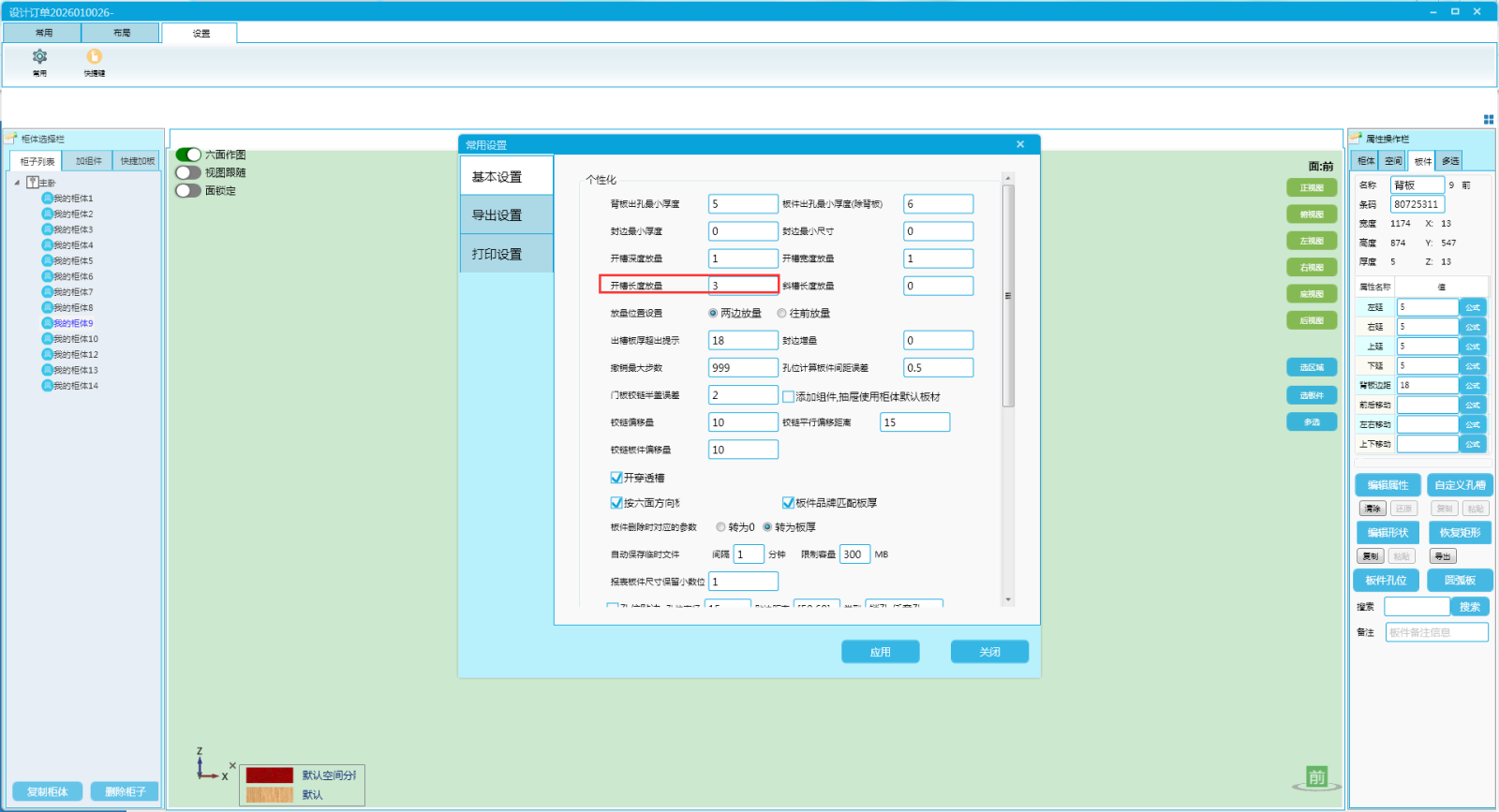Click the 常用 gear icon in ribbon
The image size is (1499, 812).
click(39, 57)
